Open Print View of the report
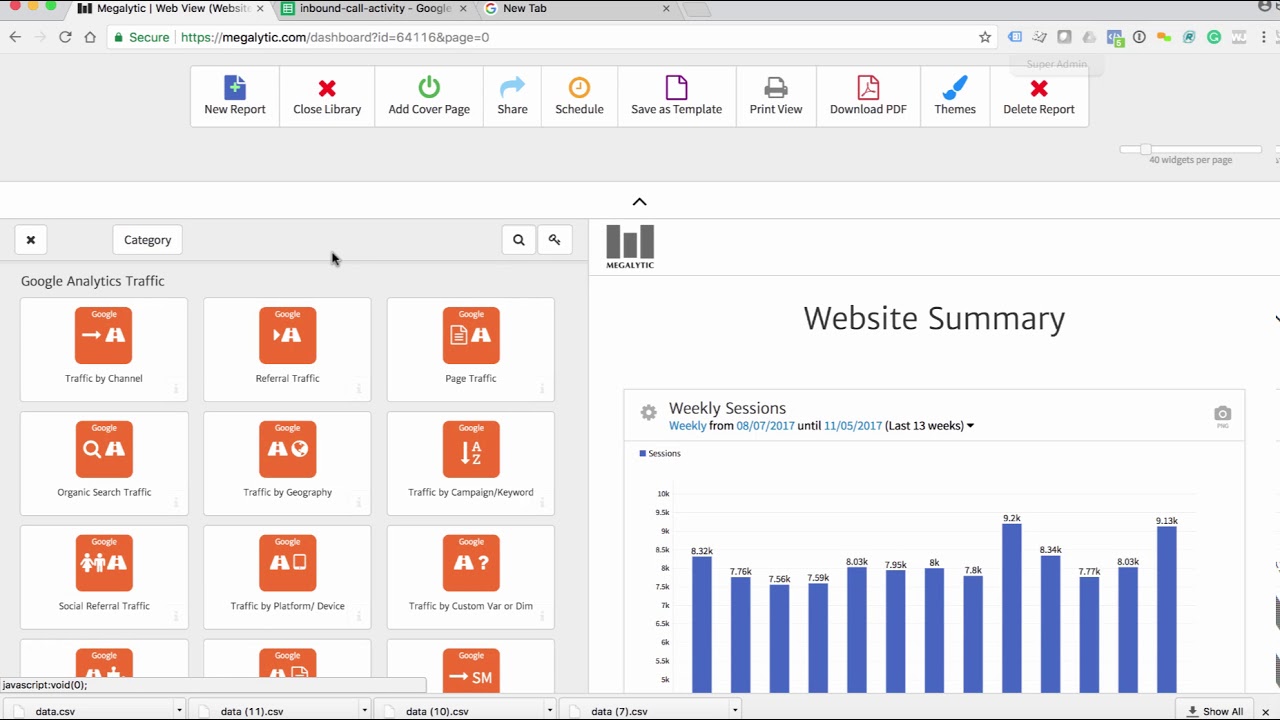 pos(776,96)
